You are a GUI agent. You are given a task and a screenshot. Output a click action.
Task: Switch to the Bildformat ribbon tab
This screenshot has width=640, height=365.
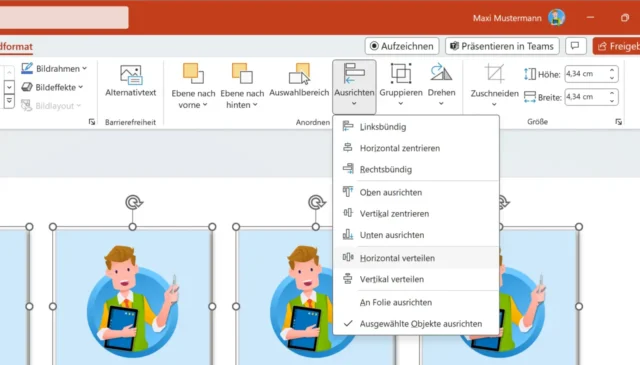(16, 47)
